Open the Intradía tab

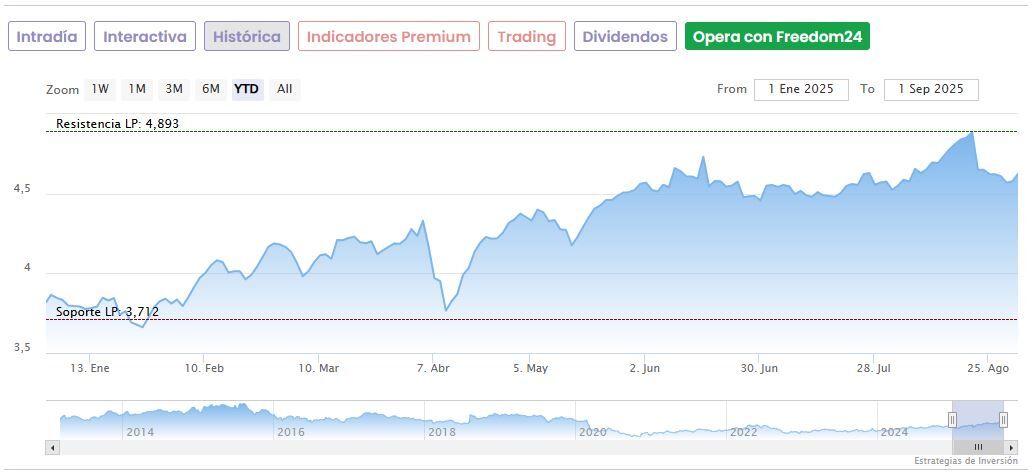(47, 37)
